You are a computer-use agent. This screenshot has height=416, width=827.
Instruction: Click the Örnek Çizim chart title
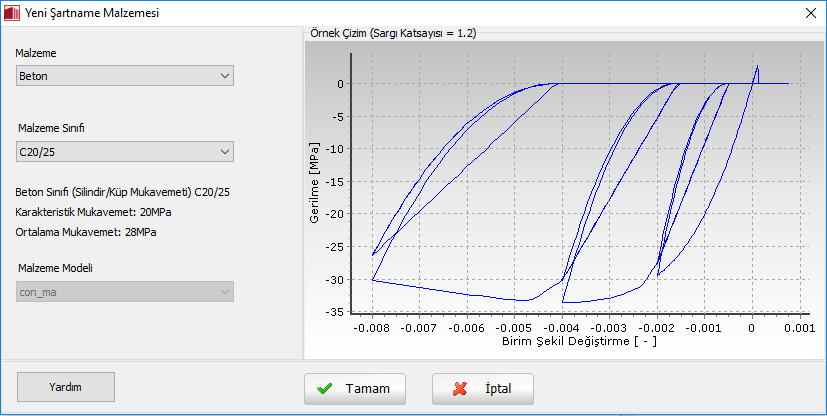point(391,33)
